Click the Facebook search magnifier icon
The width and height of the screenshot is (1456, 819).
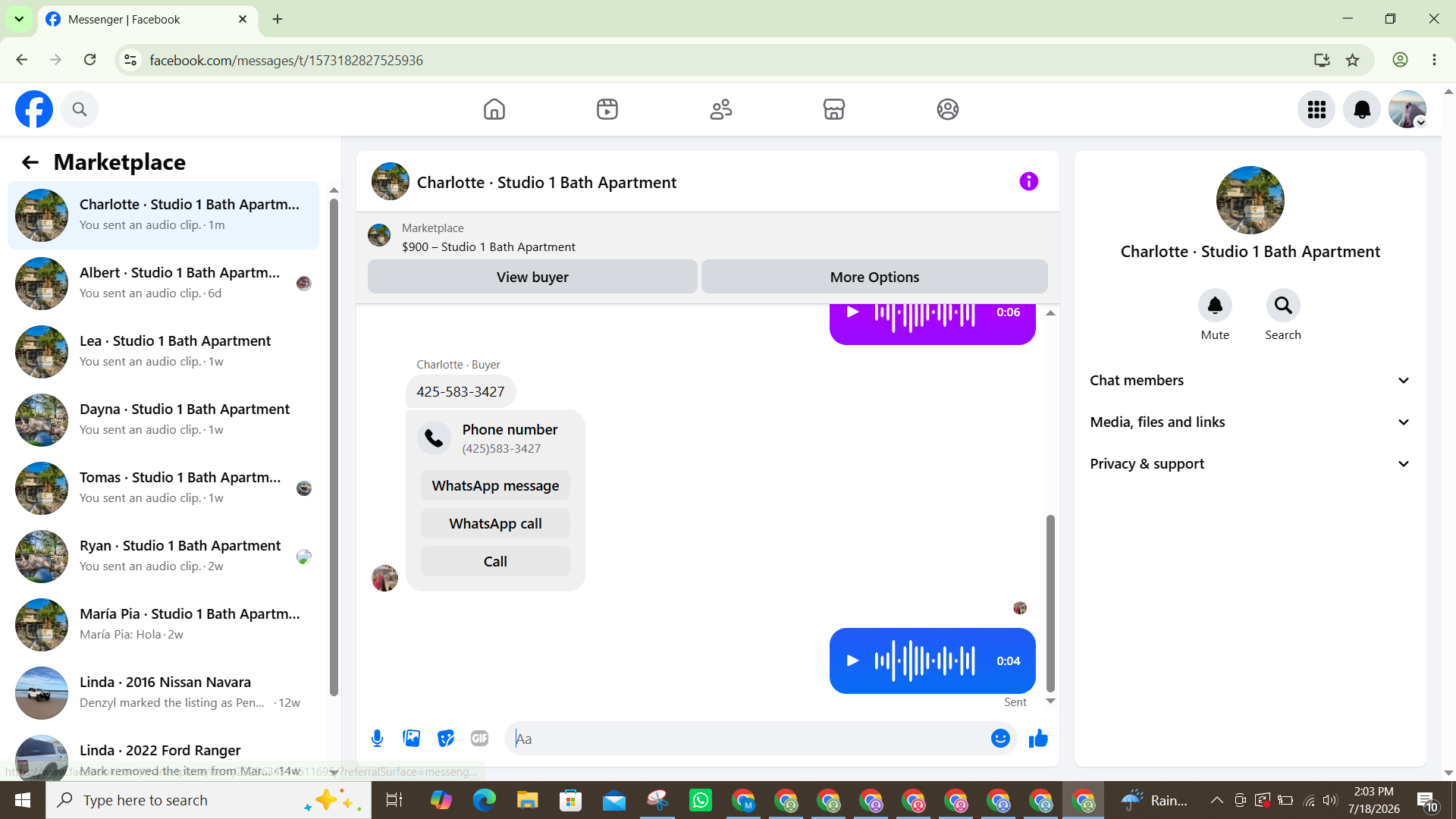point(80,109)
